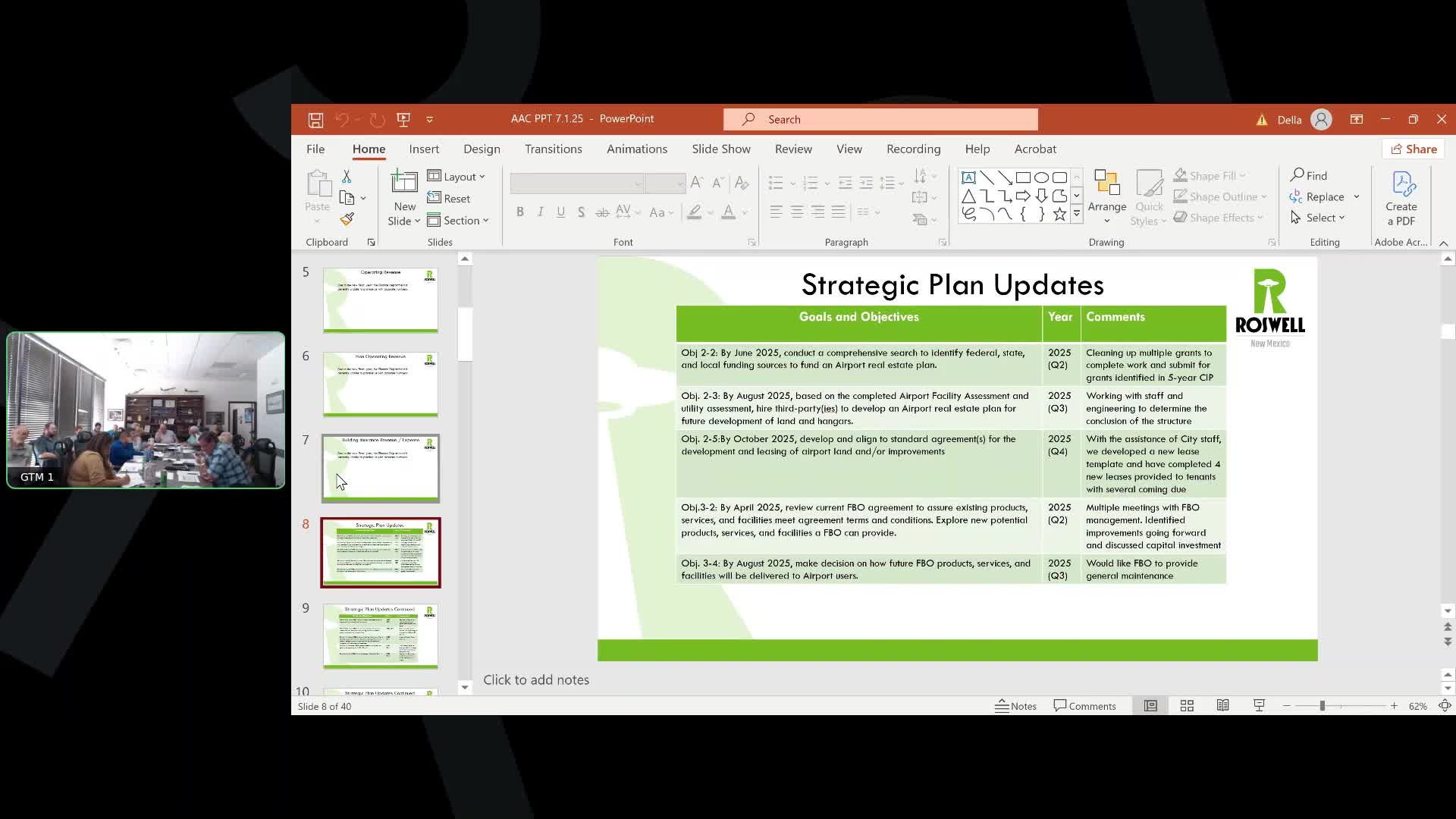
Task: Click Start From Beginning presentation icon
Action: (403, 120)
